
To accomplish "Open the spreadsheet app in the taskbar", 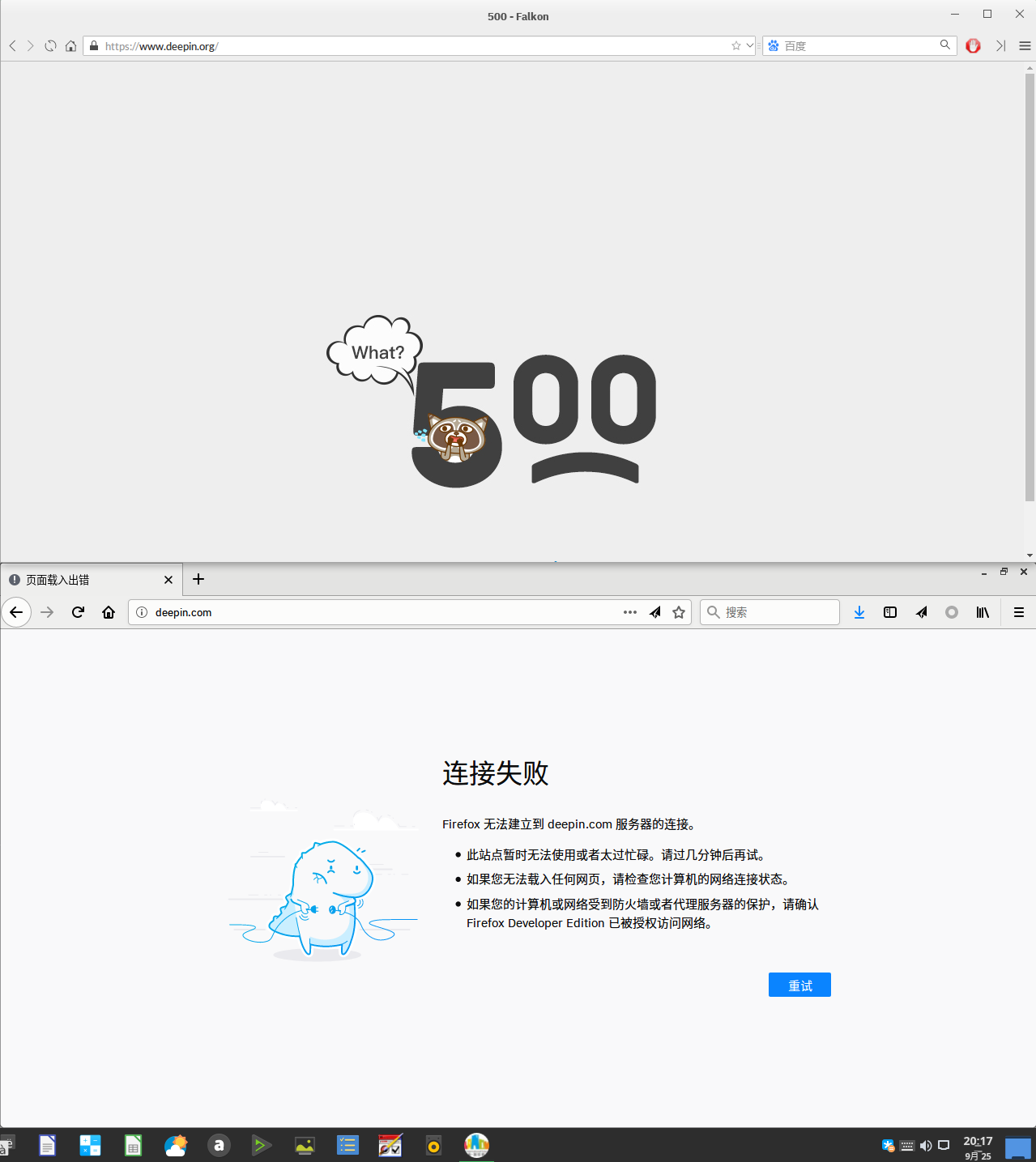I will [x=133, y=1145].
